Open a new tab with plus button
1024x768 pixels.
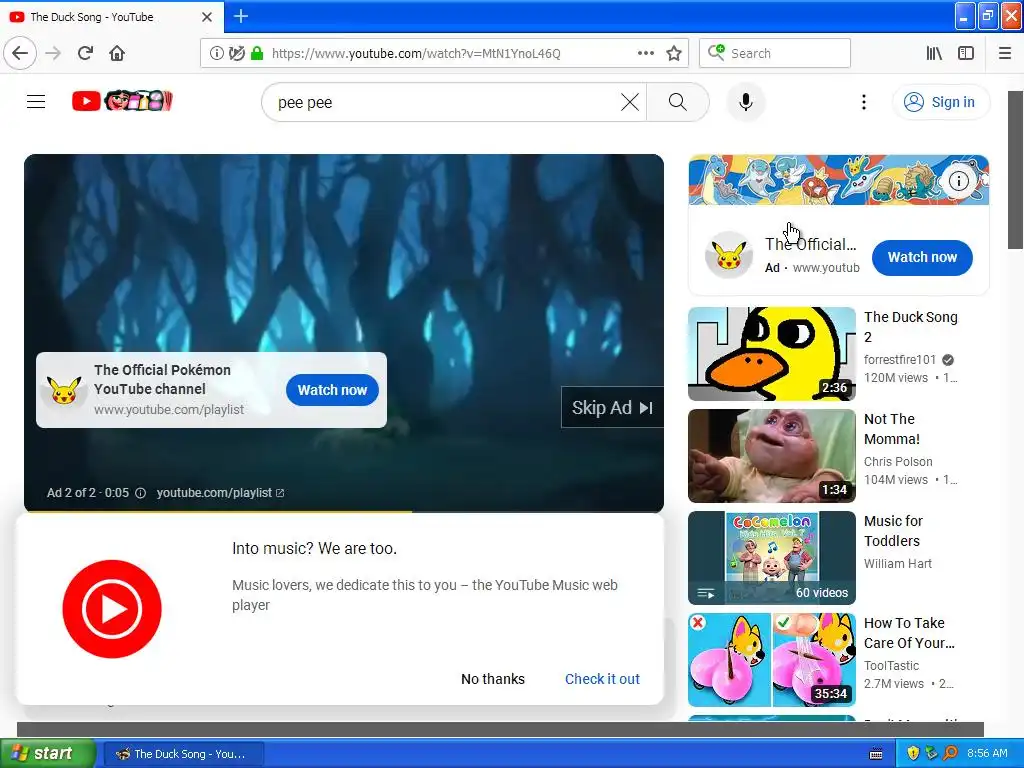pos(241,16)
